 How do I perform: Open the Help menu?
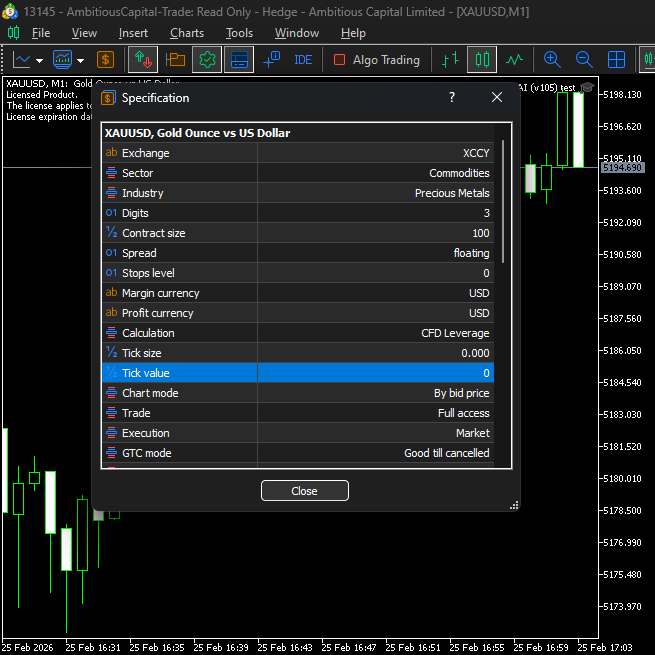pyautogui.click(x=353, y=33)
